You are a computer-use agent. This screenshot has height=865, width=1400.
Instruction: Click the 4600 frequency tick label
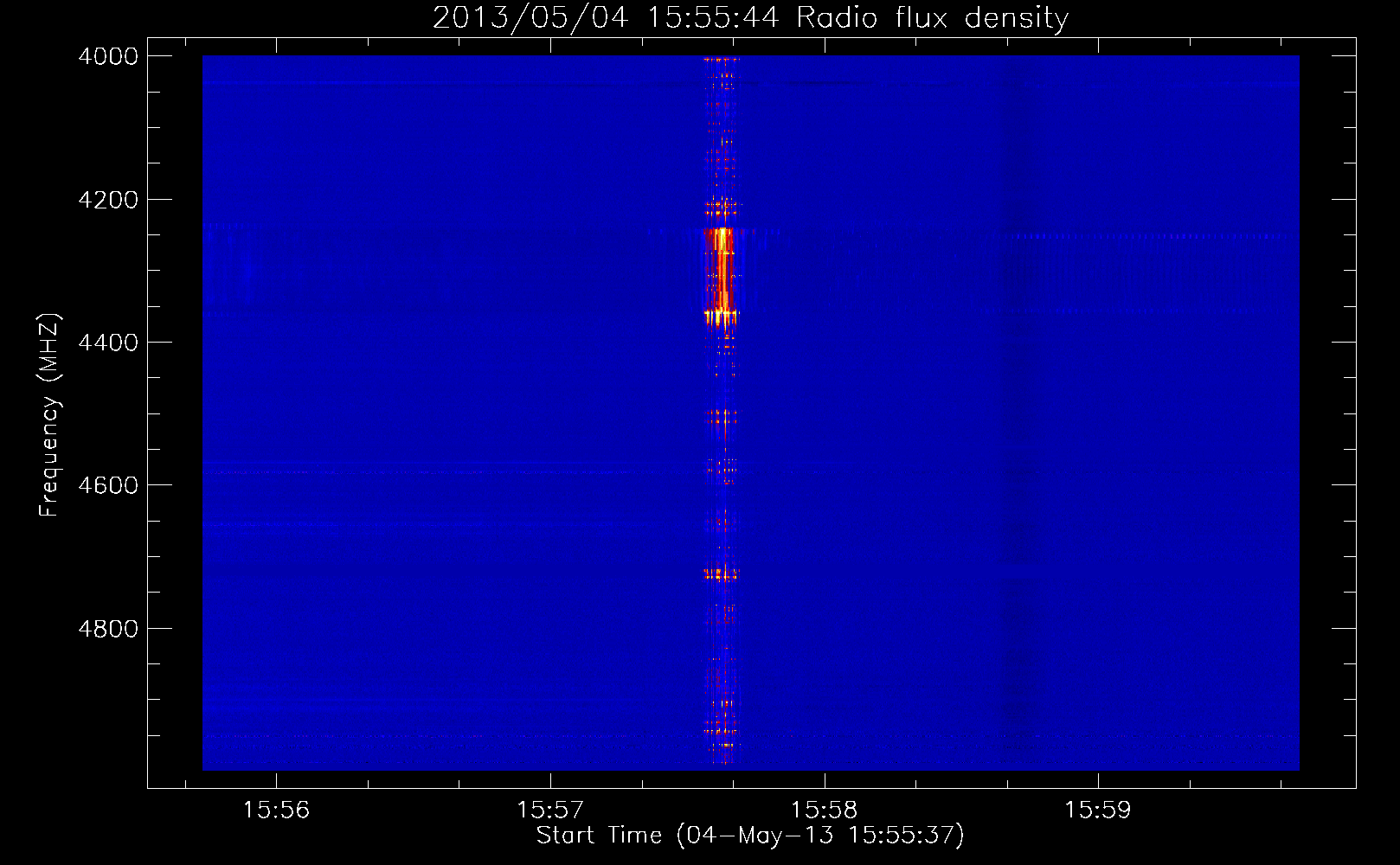[108, 485]
